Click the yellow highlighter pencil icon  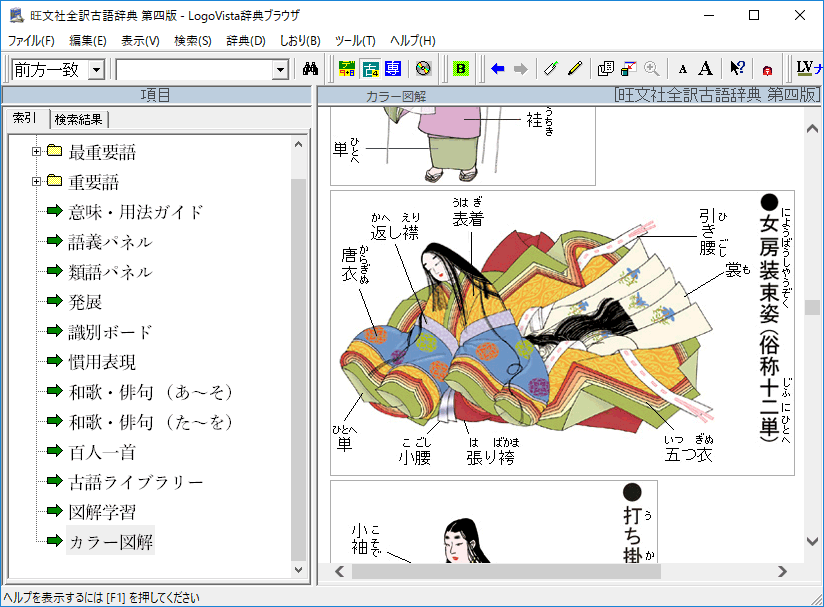click(575, 69)
